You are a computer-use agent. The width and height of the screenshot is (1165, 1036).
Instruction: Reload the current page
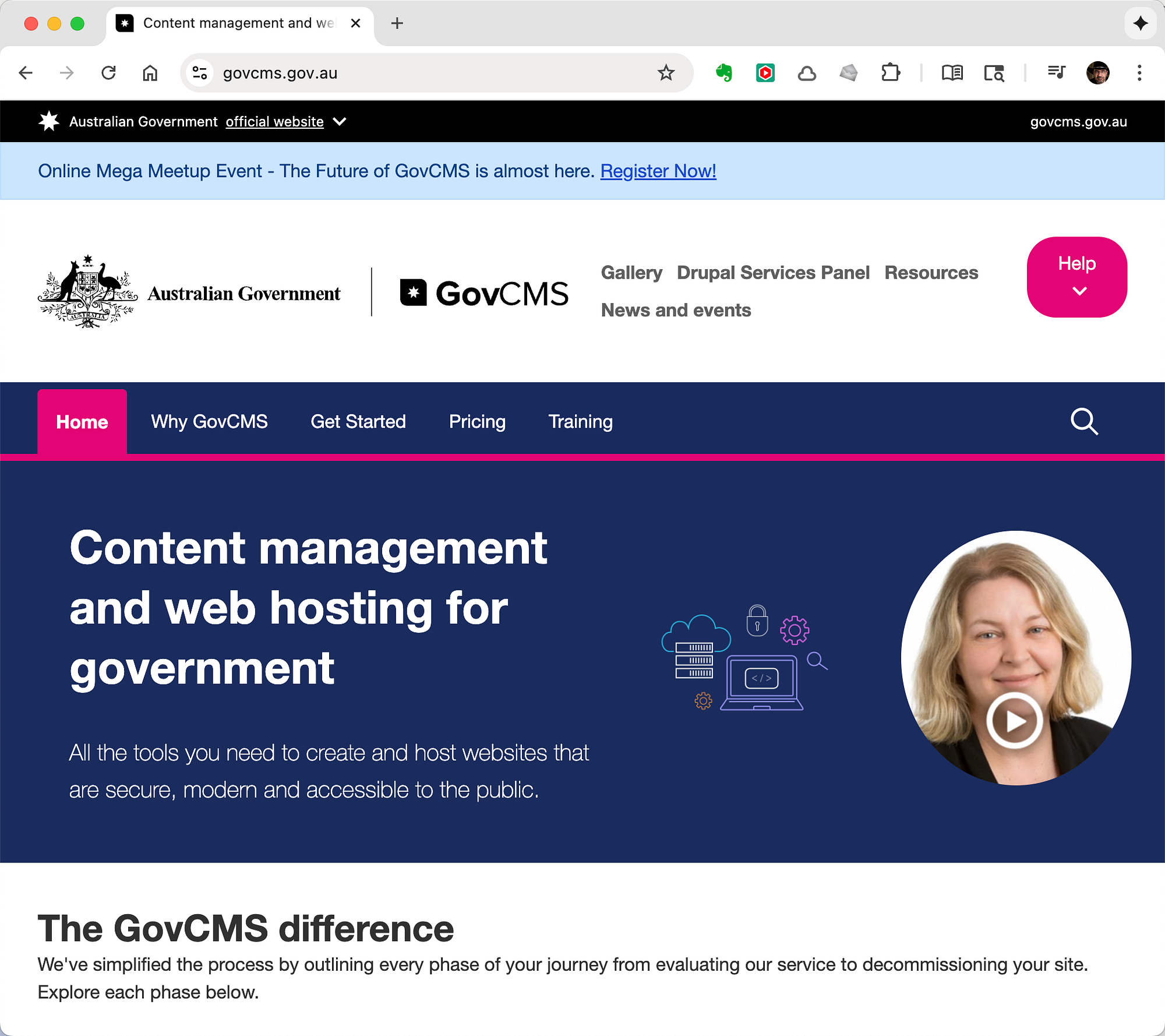tap(108, 73)
